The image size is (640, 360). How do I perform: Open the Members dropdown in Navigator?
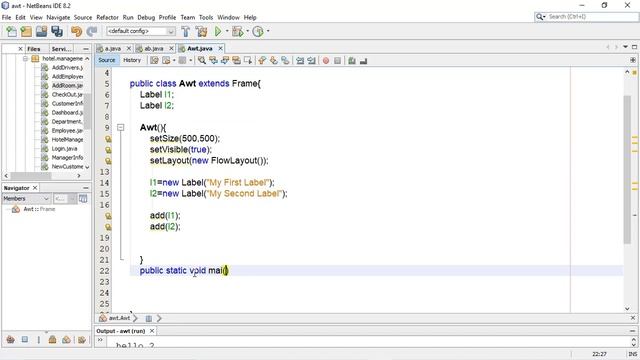pos(26,199)
